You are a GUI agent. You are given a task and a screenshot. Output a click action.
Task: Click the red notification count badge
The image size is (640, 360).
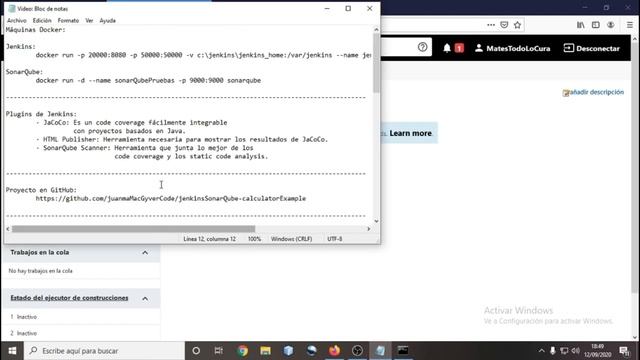click(x=459, y=48)
